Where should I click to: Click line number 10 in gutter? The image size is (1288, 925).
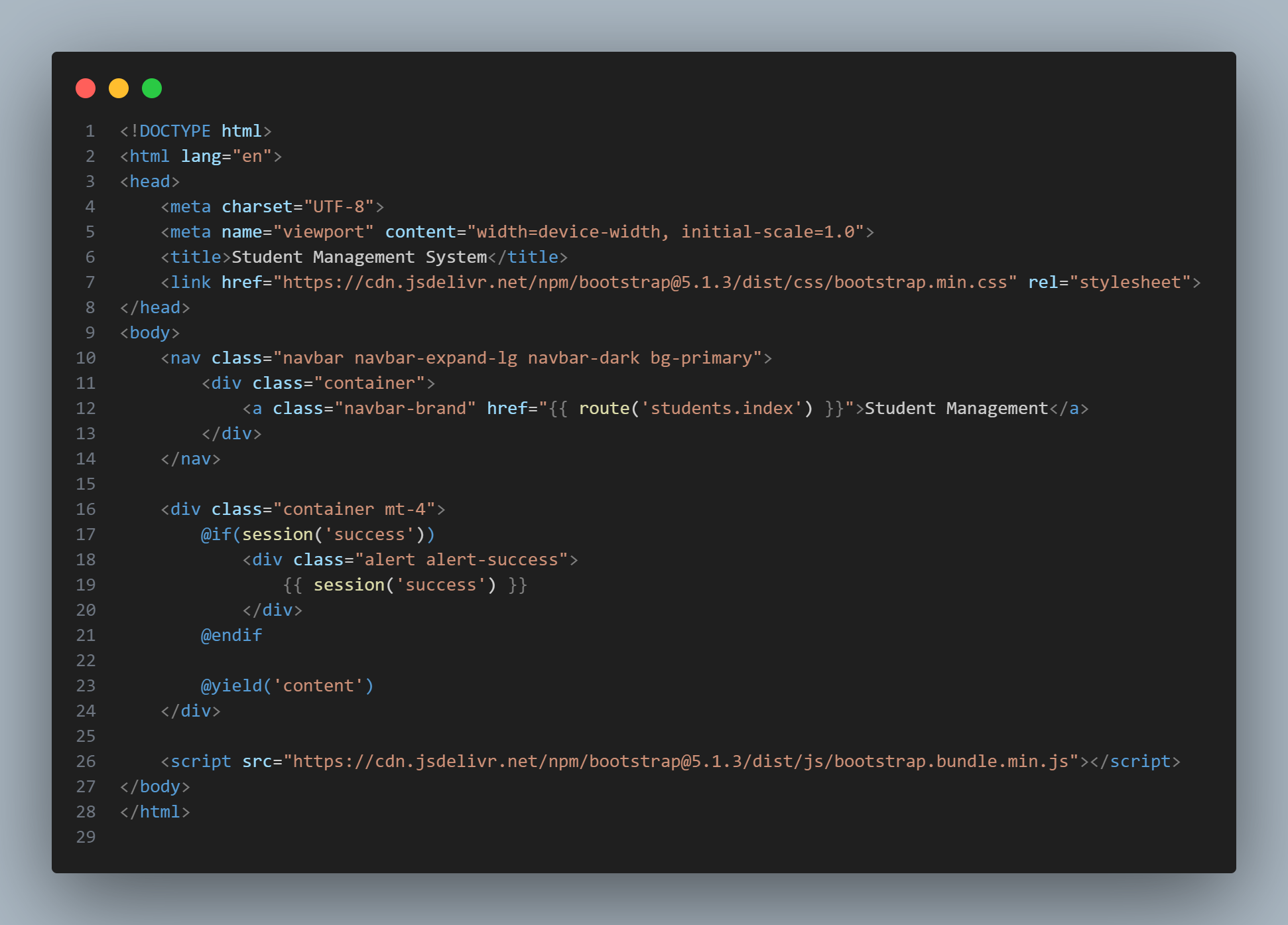click(86, 358)
